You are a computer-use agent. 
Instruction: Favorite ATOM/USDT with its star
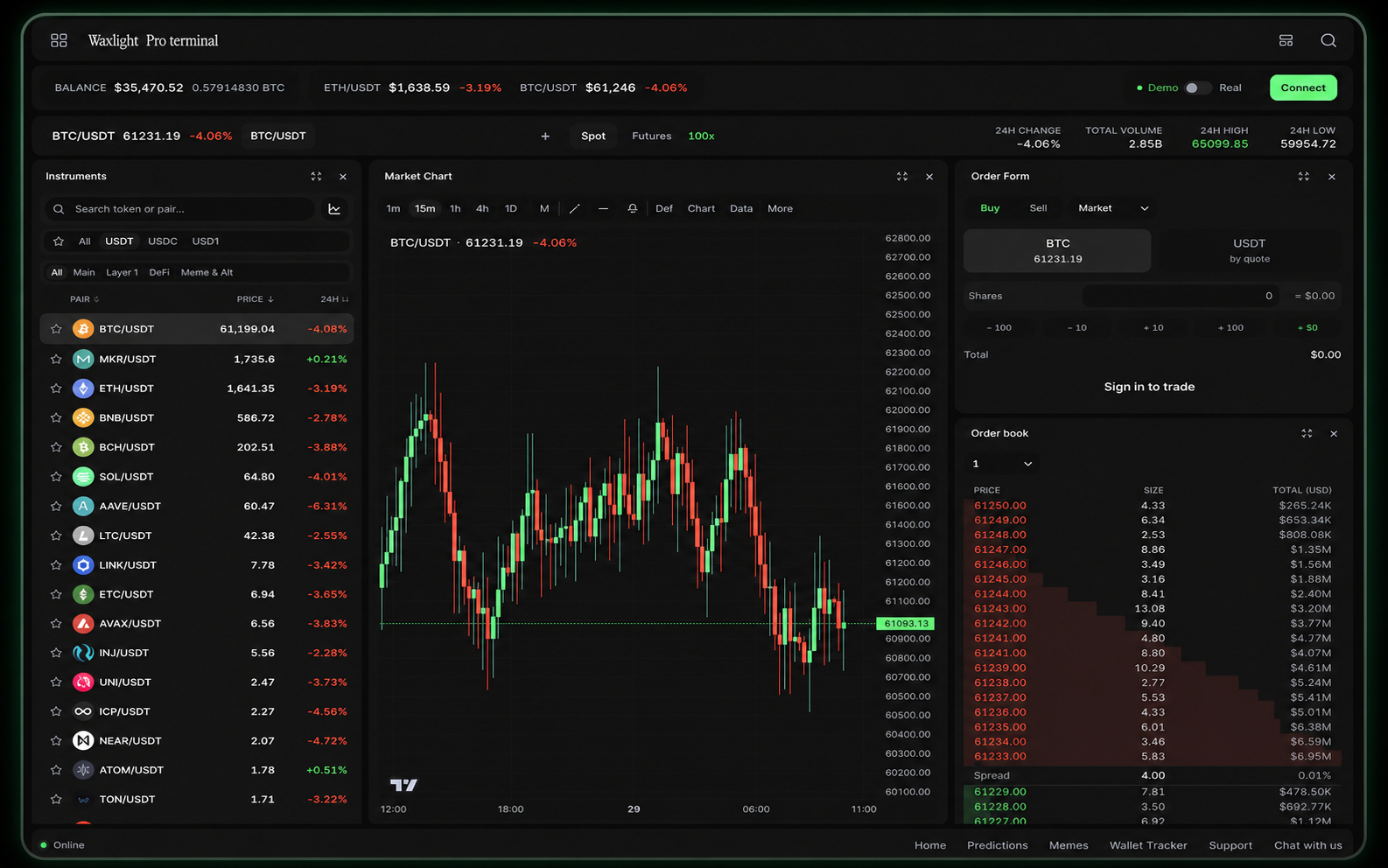pyautogui.click(x=56, y=770)
